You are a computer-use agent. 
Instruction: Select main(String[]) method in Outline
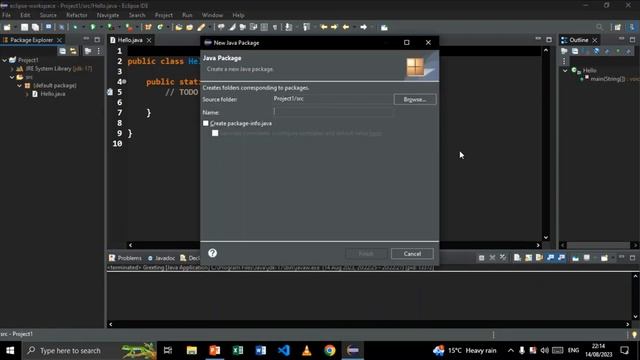click(x=607, y=79)
